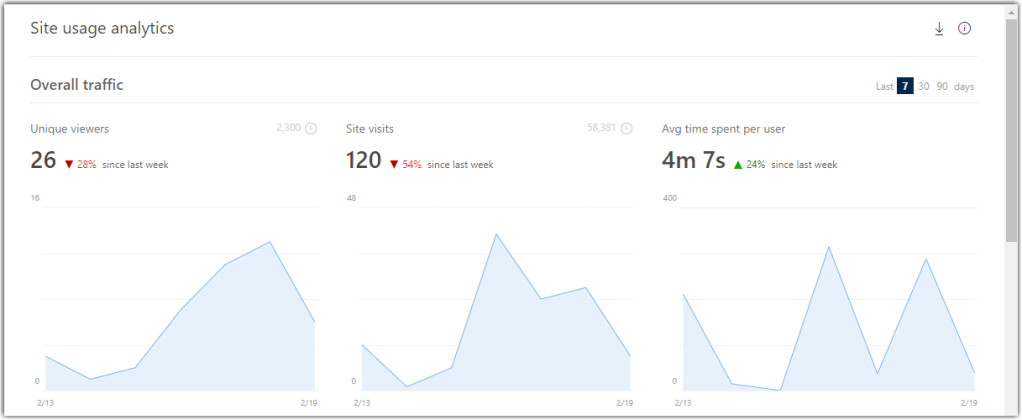Click the Overall traffic section heading
The width and height of the screenshot is (1022, 420).
click(77, 85)
